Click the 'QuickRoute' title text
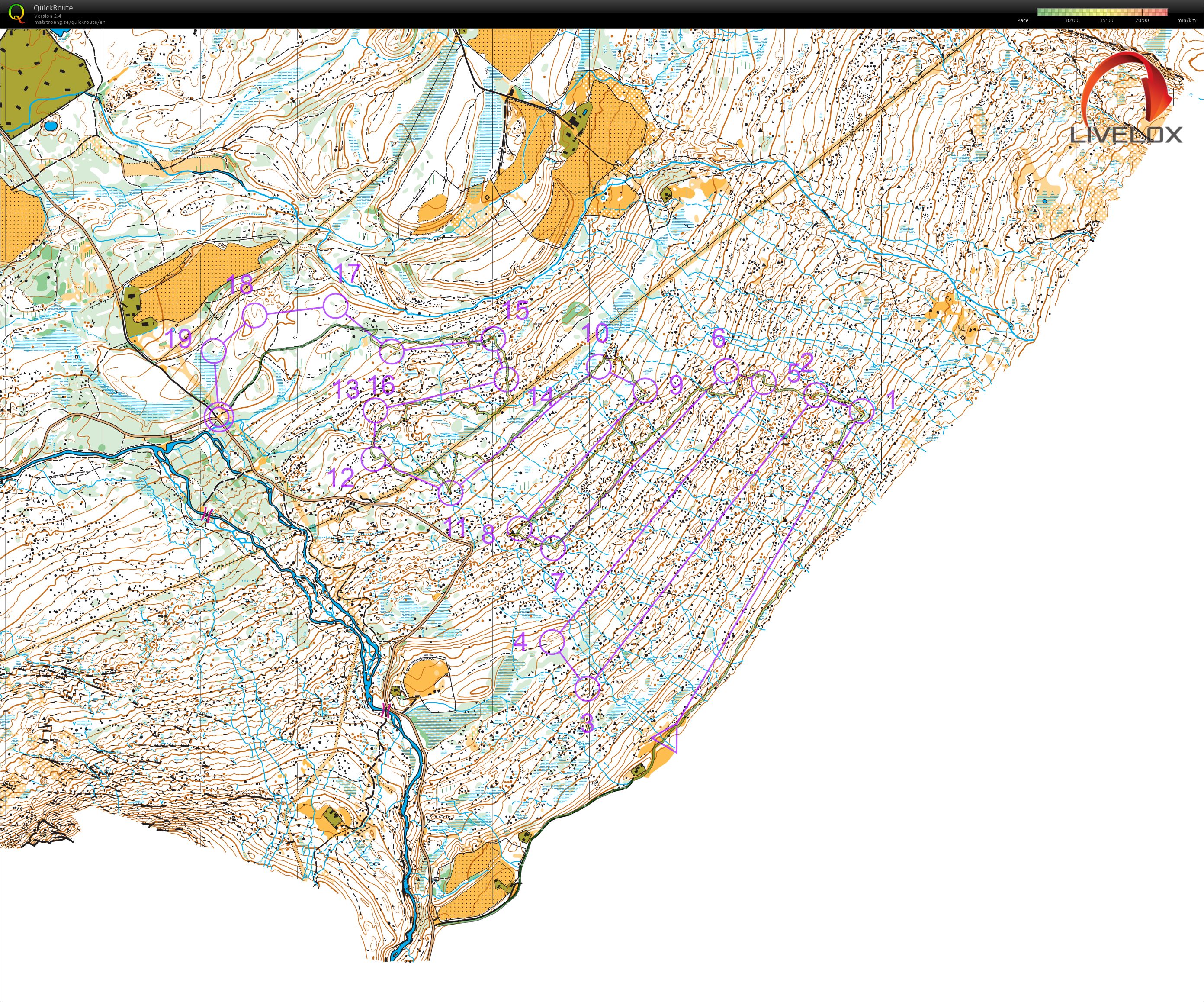 pos(53,8)
